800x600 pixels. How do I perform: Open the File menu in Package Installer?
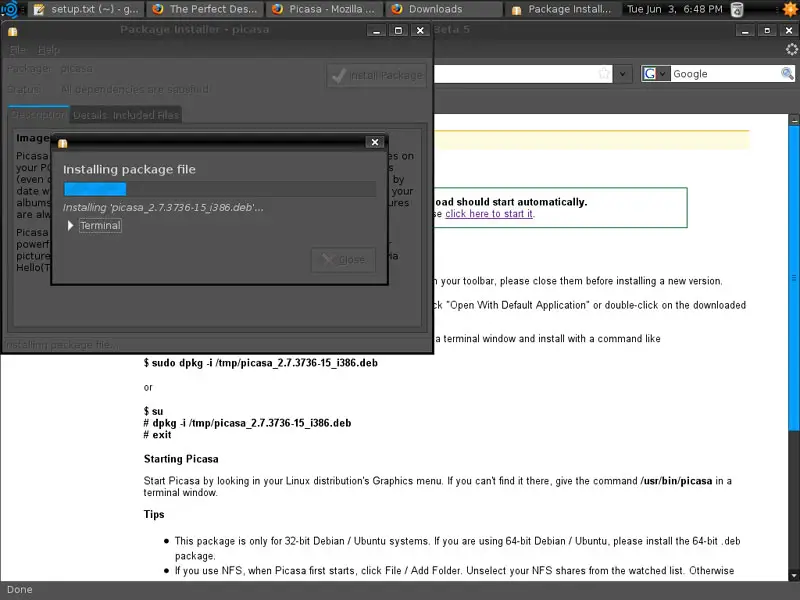coord(18,50)
